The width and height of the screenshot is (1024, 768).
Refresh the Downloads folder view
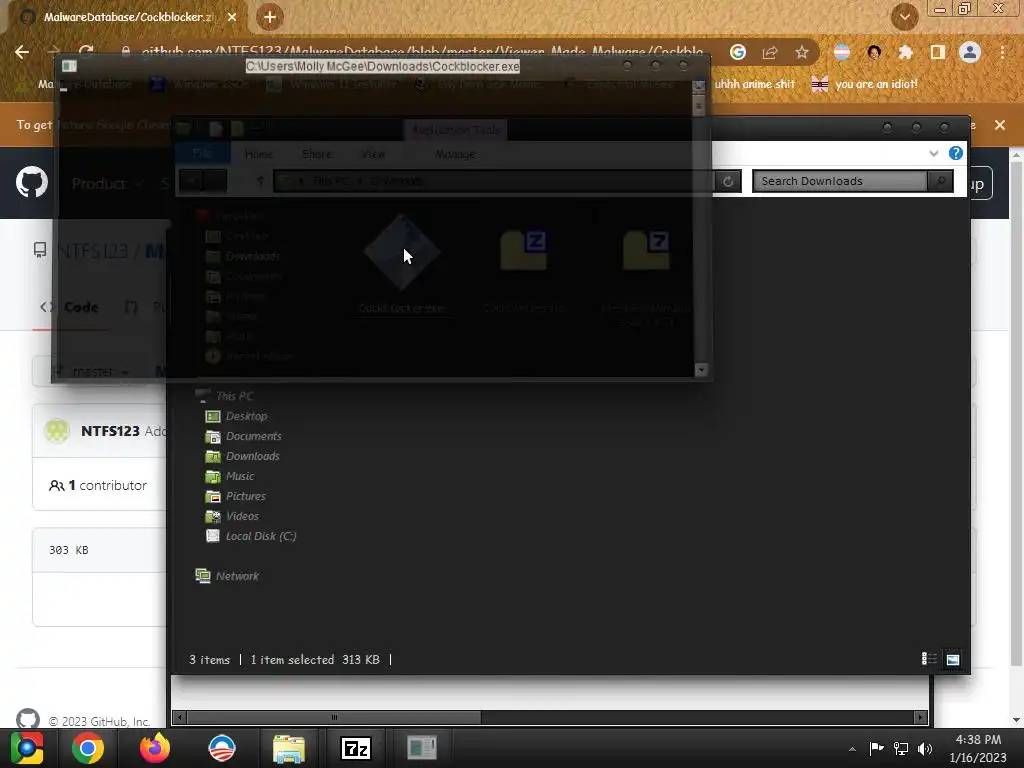tap(728, 181)
